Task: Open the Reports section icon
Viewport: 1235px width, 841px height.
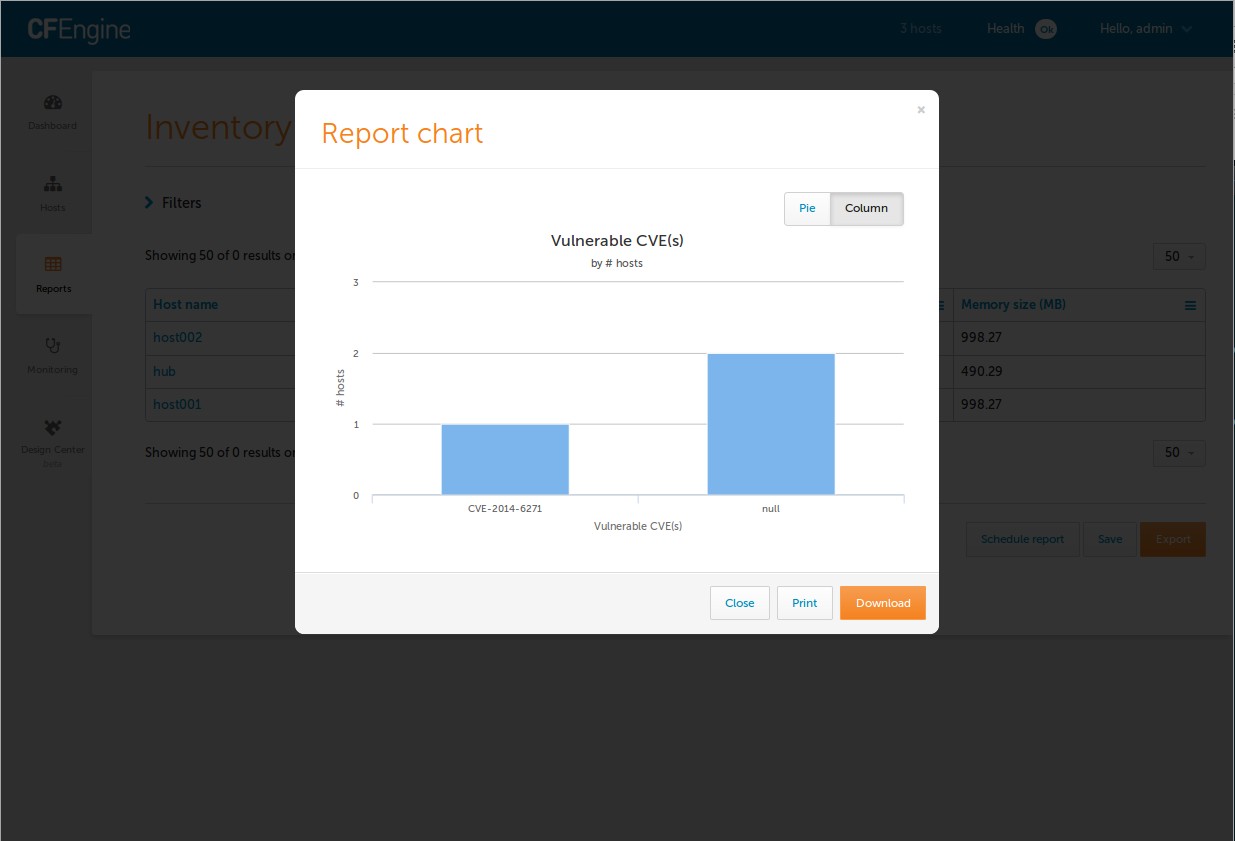Action: (x=52, y=272)
